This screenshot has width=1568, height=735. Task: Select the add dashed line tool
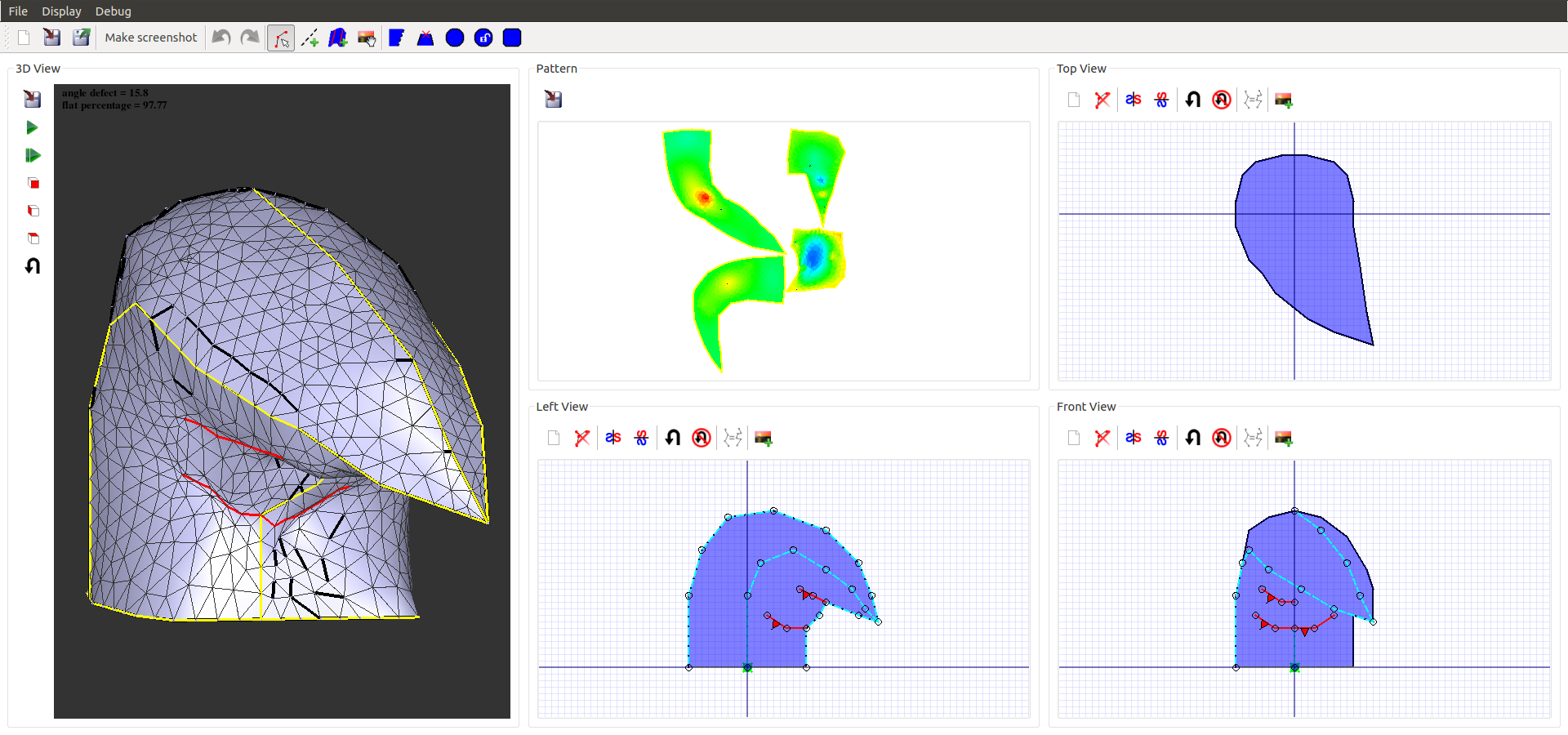click(x=310, y=38)
